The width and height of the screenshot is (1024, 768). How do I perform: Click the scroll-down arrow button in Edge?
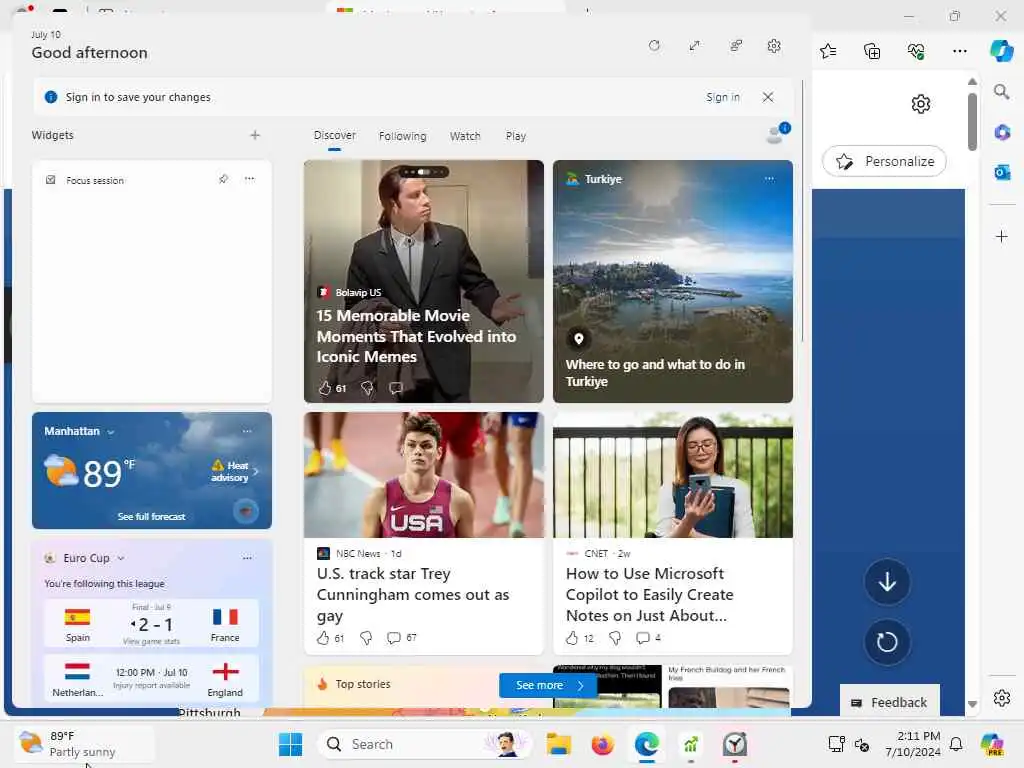point(887,582)
